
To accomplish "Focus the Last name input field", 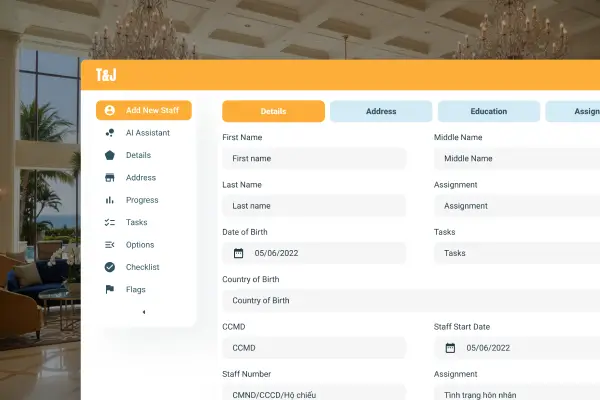I will click(314, 206).
